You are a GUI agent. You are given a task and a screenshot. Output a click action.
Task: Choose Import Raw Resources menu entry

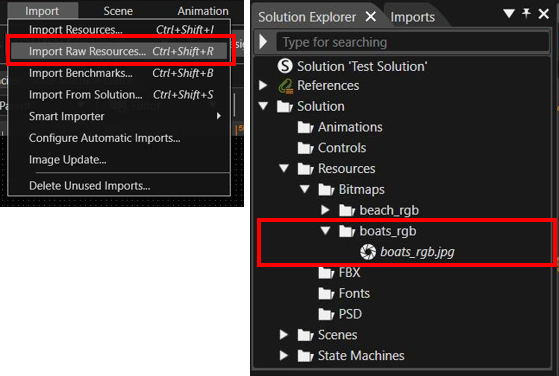(119, 51)
